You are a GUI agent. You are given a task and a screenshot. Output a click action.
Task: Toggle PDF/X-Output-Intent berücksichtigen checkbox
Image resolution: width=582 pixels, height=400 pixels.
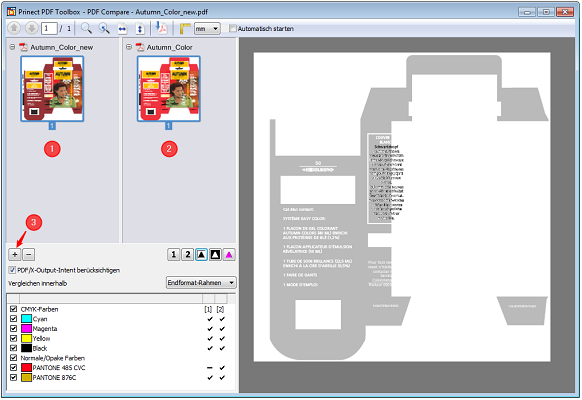click(x=12, y=270)
